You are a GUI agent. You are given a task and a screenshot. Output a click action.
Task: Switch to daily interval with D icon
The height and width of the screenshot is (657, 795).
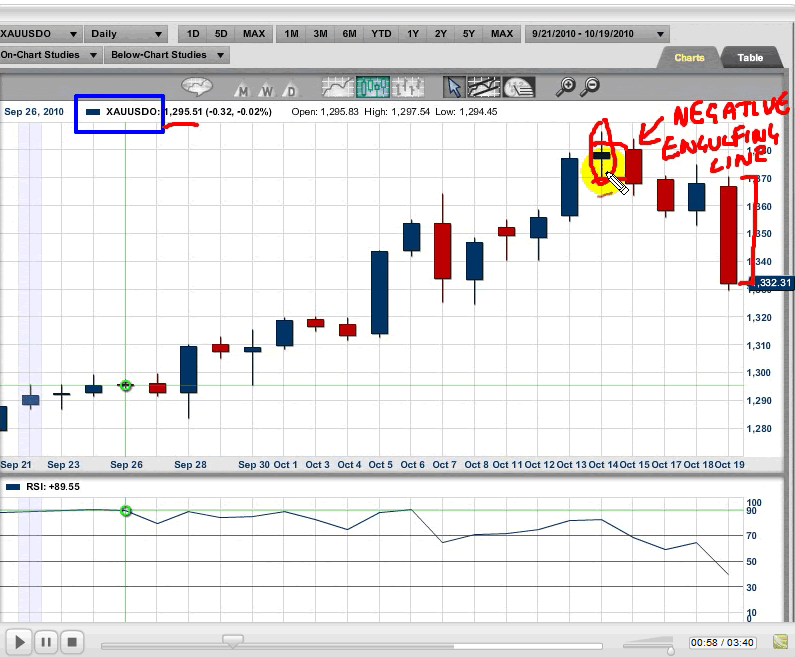click(289, 89)
